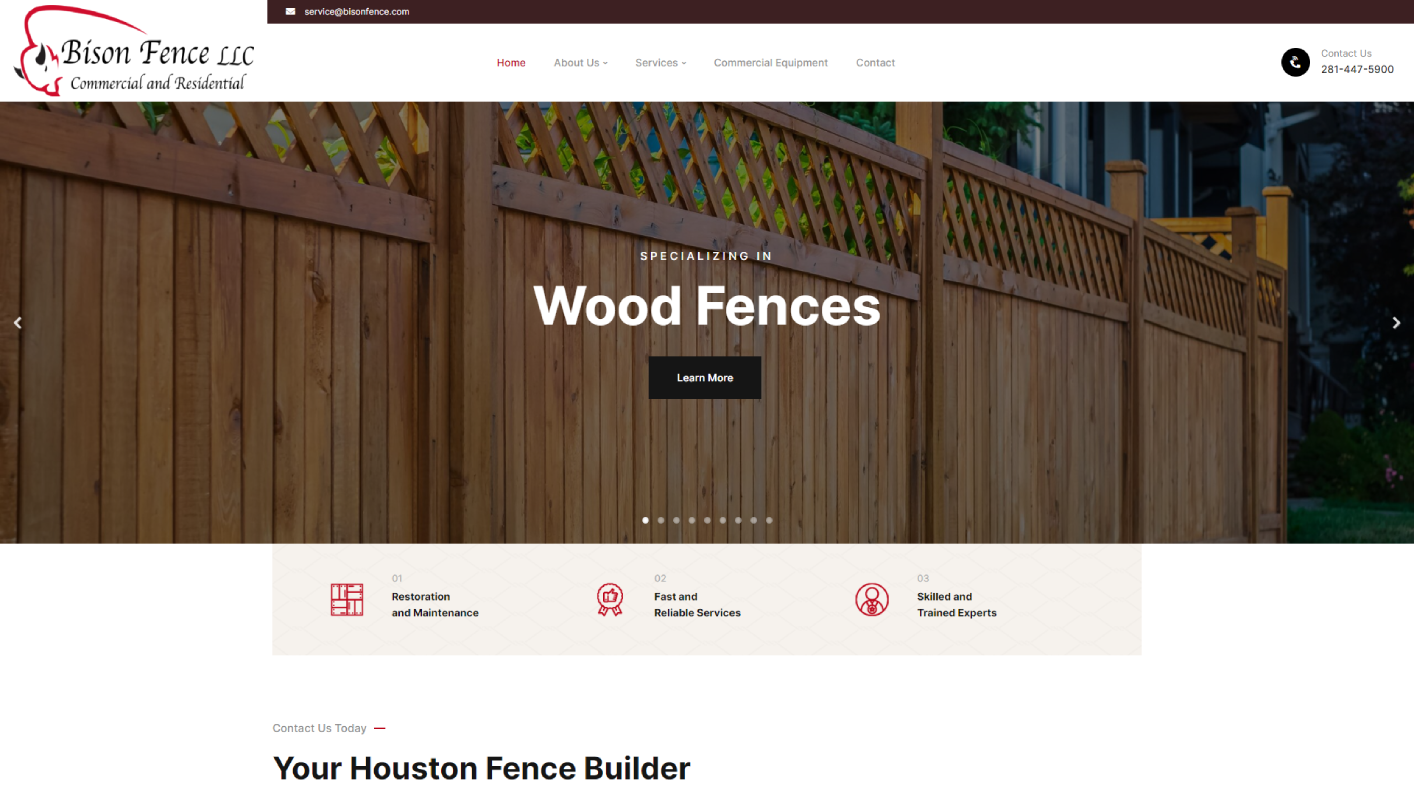Click the right carousel arrow
The width and height of the screenshot is (1415, 811).
1396,322
